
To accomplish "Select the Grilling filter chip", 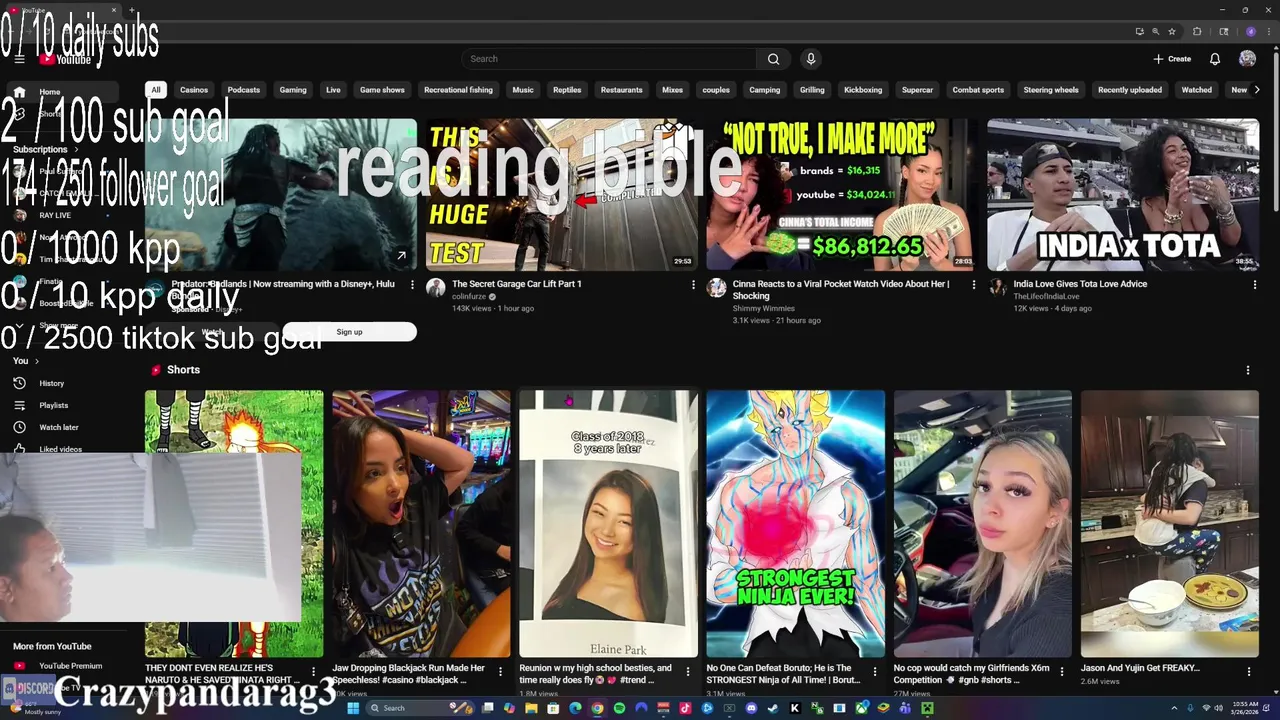I will coord(812,90).
